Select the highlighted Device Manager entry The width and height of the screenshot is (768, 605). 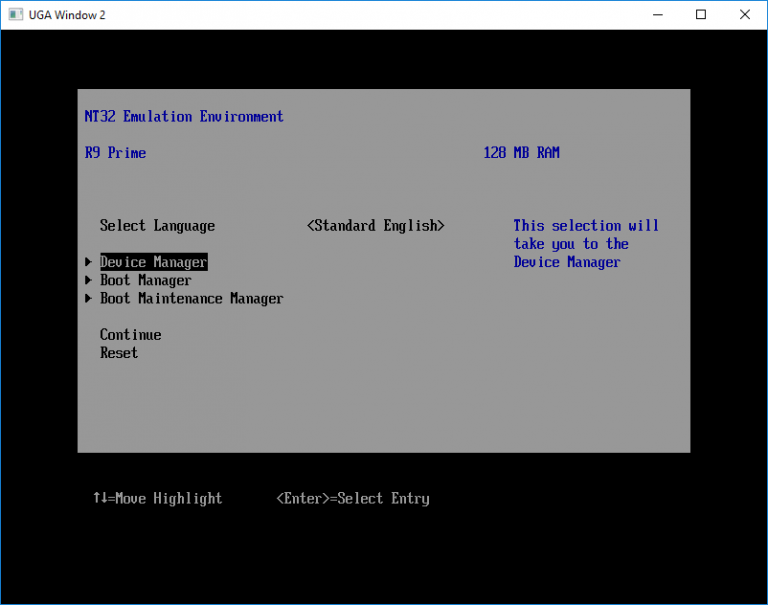click(153, 262)
